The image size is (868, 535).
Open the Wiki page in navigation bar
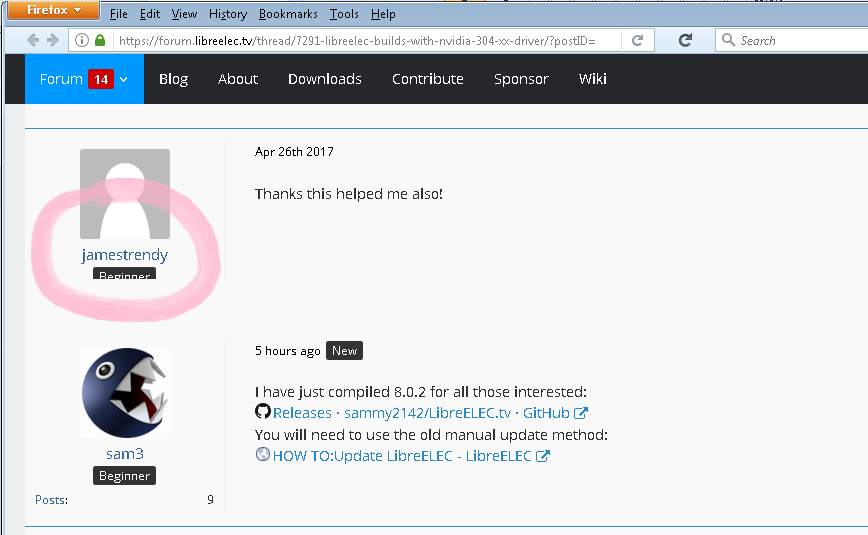pos(593,79)
